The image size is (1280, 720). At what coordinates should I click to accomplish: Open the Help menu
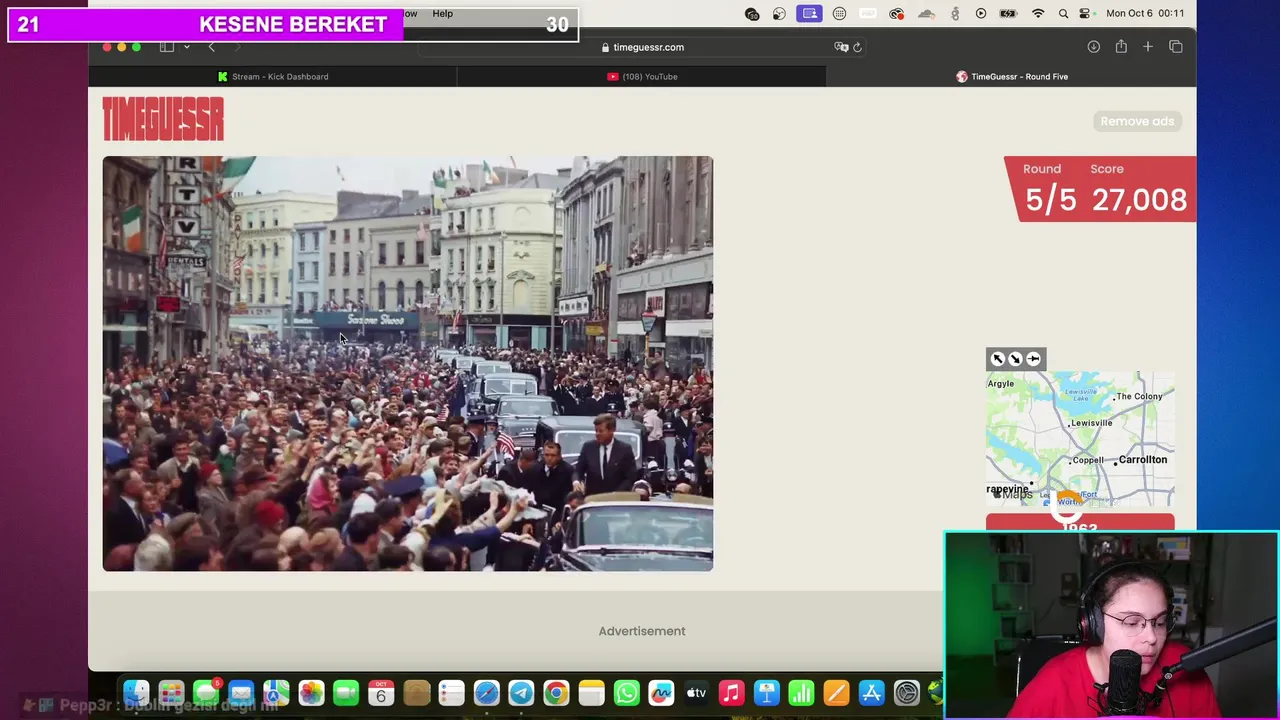click(x=442, y=14)
